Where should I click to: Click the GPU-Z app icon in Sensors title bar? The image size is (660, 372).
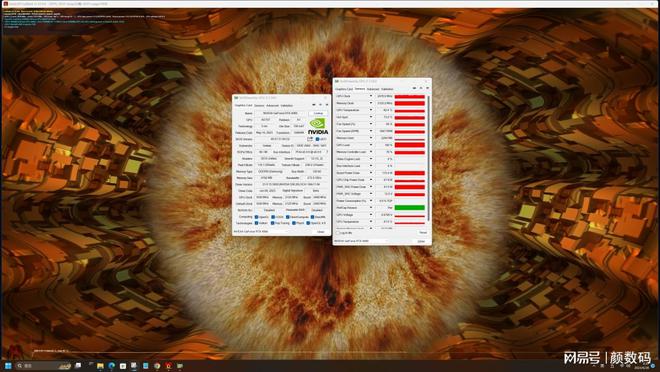(x=337, y=81)
